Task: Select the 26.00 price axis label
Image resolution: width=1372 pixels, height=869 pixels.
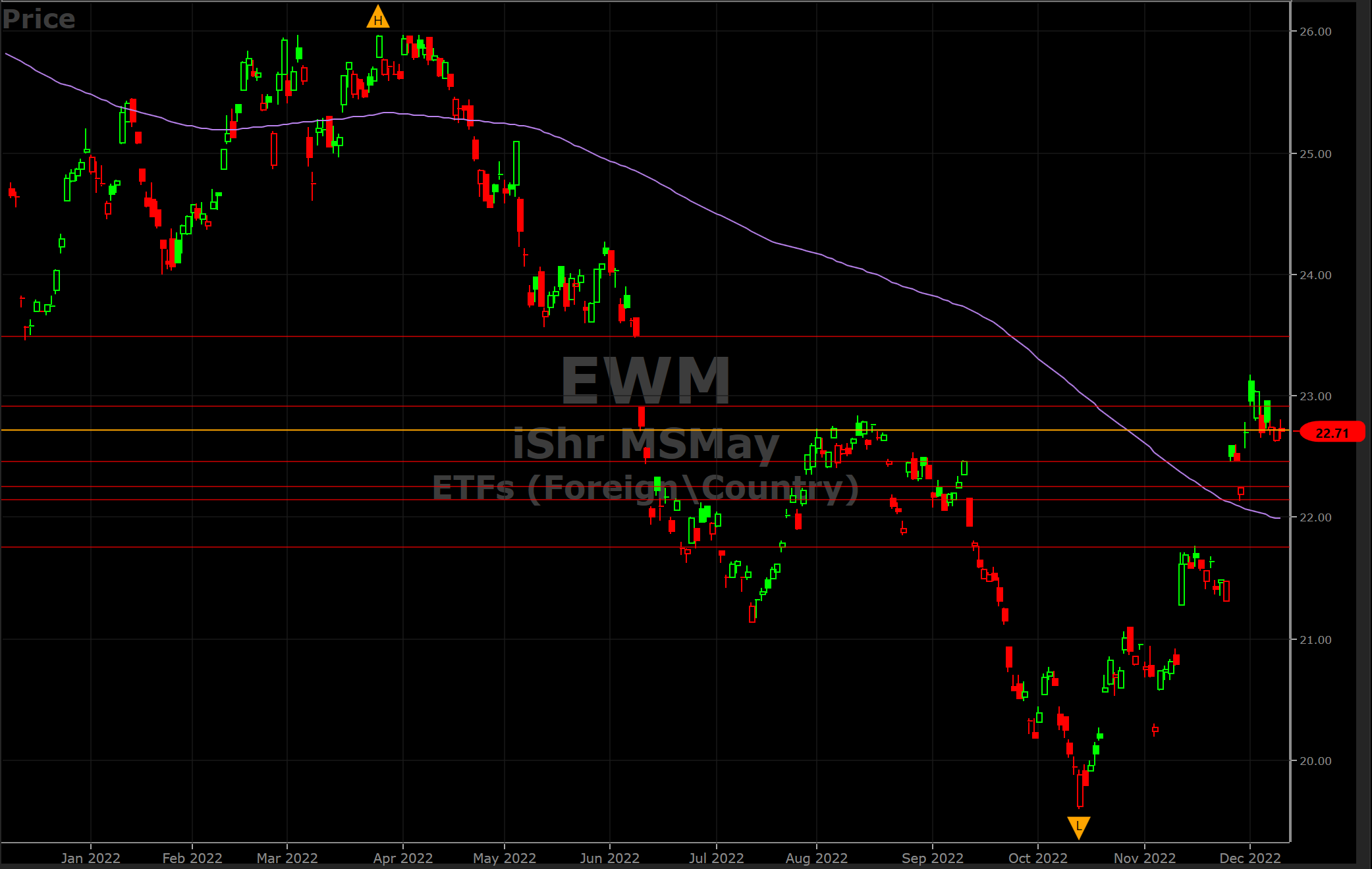Action: click(x=1315, y=32)
